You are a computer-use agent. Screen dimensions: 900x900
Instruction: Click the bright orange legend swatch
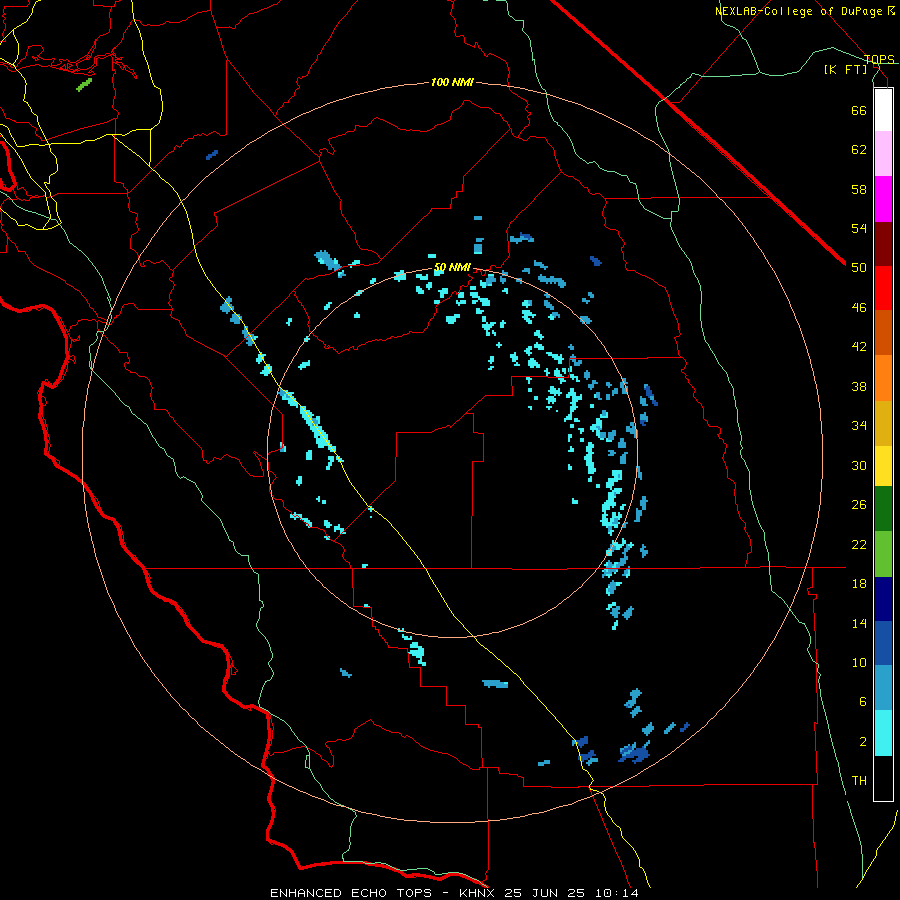click(883, 378)
